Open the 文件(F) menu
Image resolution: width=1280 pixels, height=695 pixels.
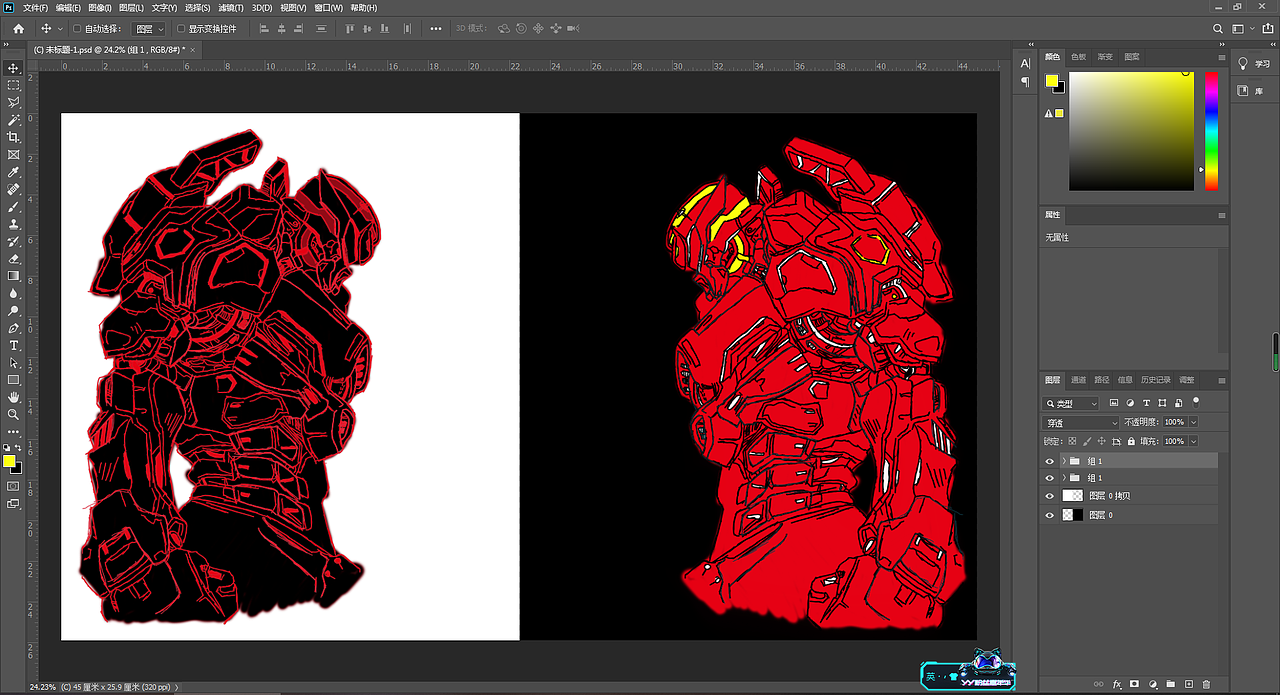(35, 7)
